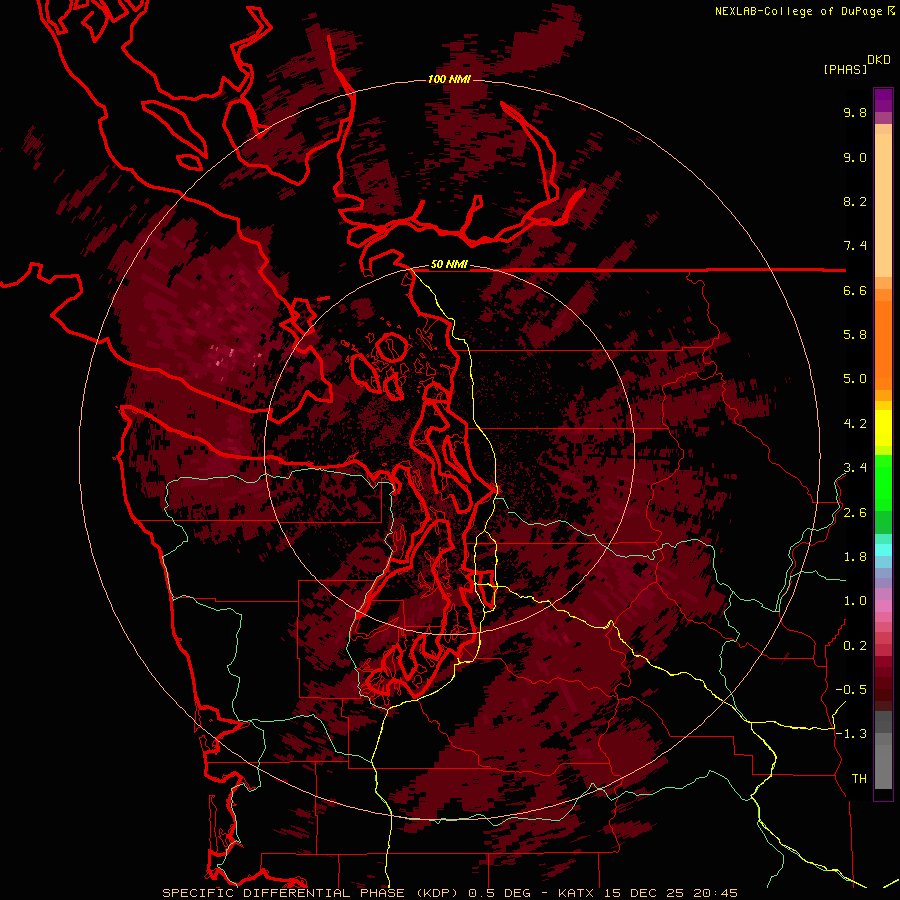Pick the pale peach segment of the color bar

coord(883,205)
